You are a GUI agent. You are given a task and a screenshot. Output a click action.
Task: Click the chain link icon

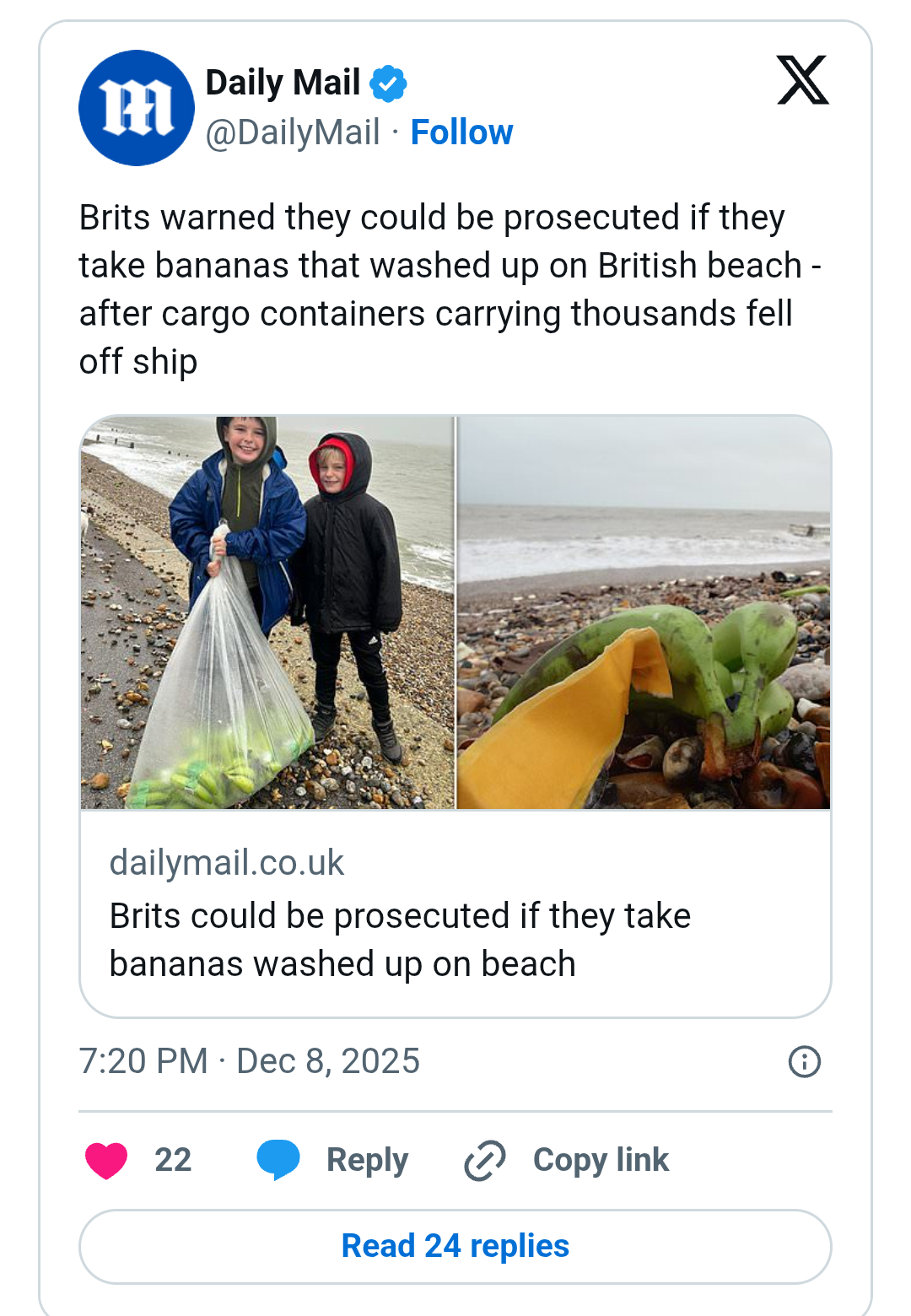(x=485, y=1160)
